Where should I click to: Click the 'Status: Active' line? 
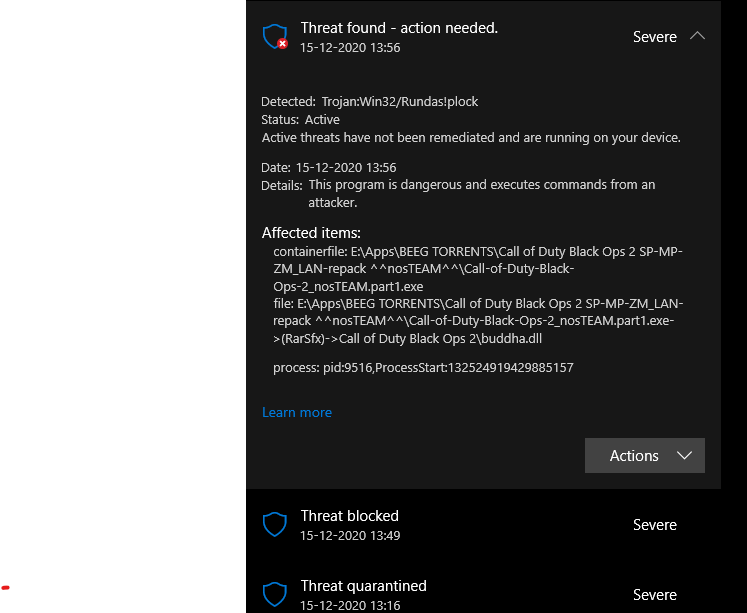tap(301, 120)
